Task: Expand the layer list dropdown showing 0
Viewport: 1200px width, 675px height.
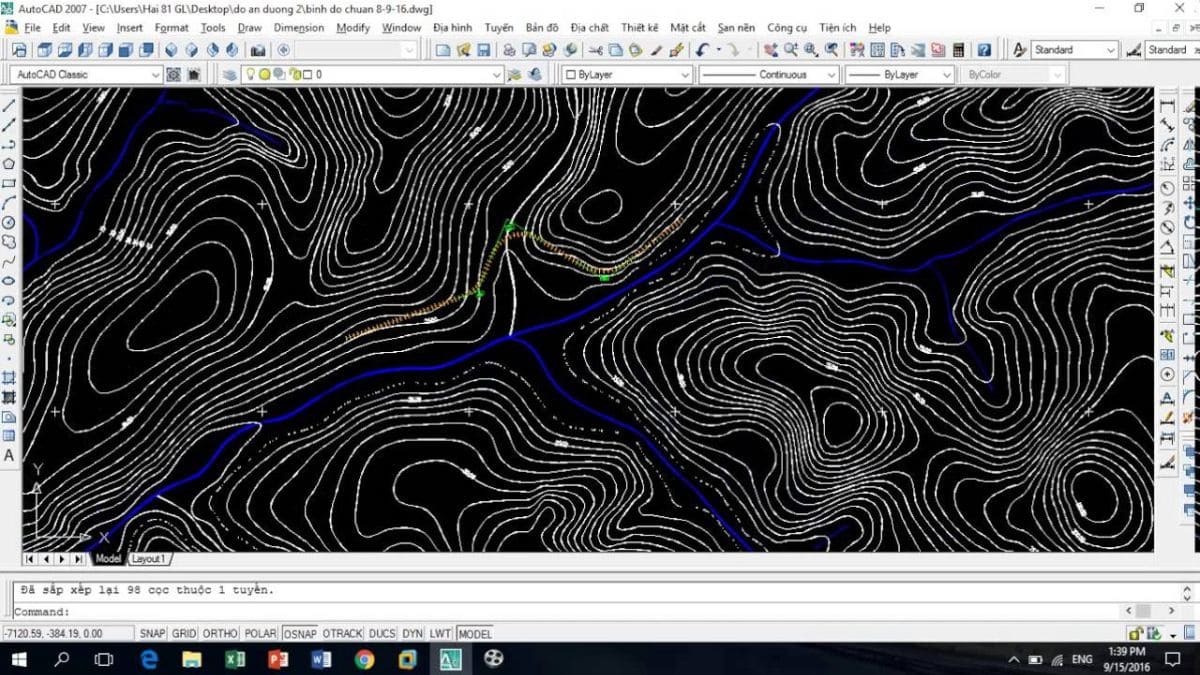Action: [497, 75]
